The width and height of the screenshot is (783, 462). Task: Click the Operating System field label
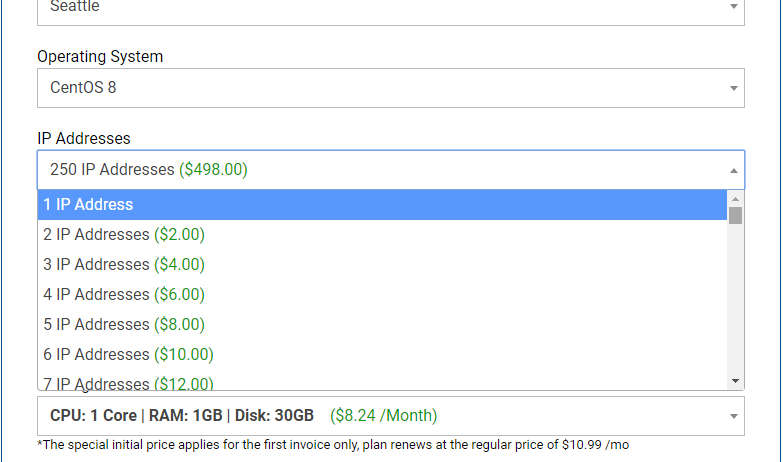100,57
